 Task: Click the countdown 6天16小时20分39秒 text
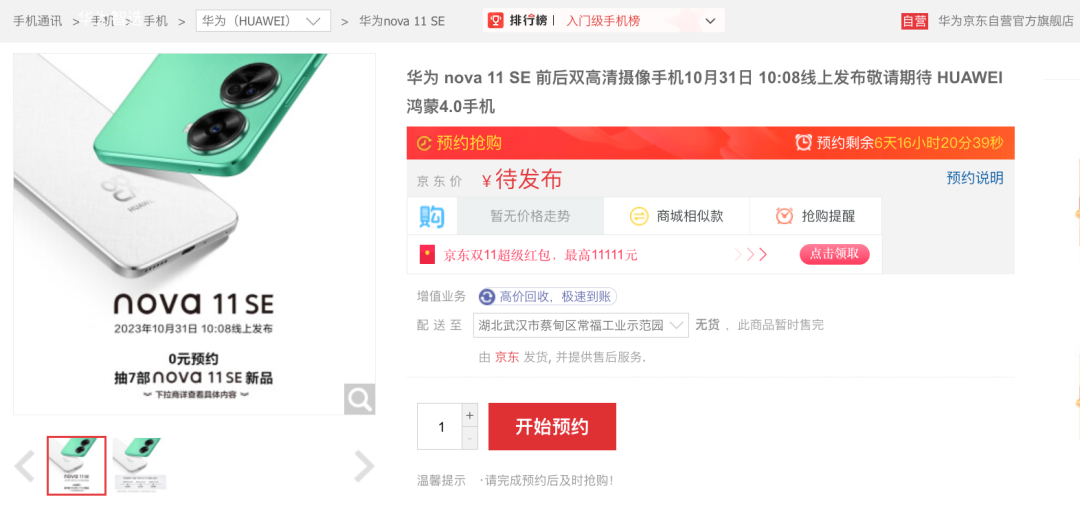pos(939,143)
